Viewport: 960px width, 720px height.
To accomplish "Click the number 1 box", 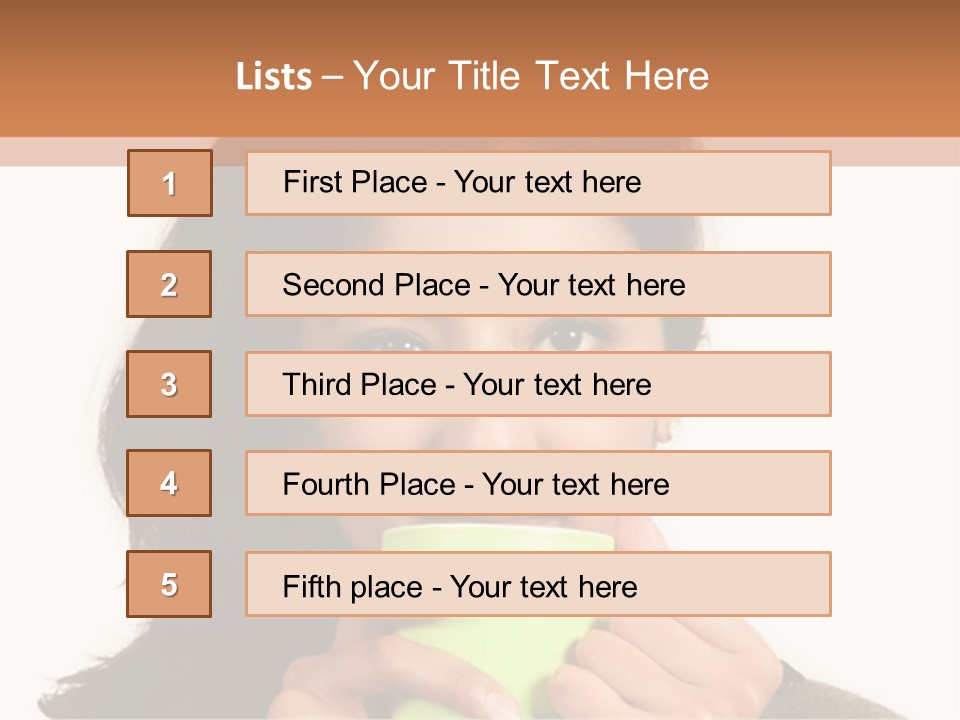I will coord(170,183).
